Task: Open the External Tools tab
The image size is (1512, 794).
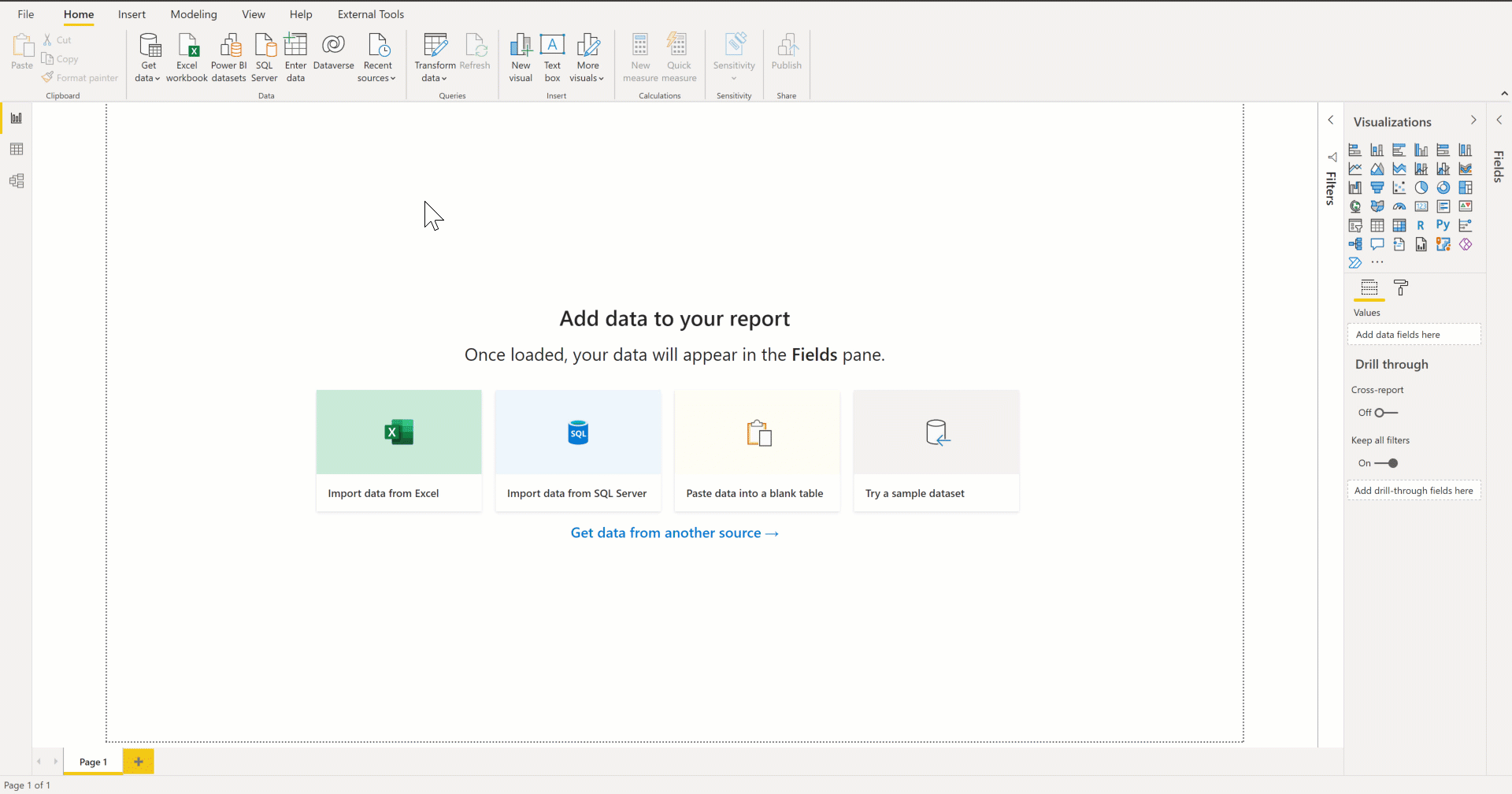Action: pos(371,14)
